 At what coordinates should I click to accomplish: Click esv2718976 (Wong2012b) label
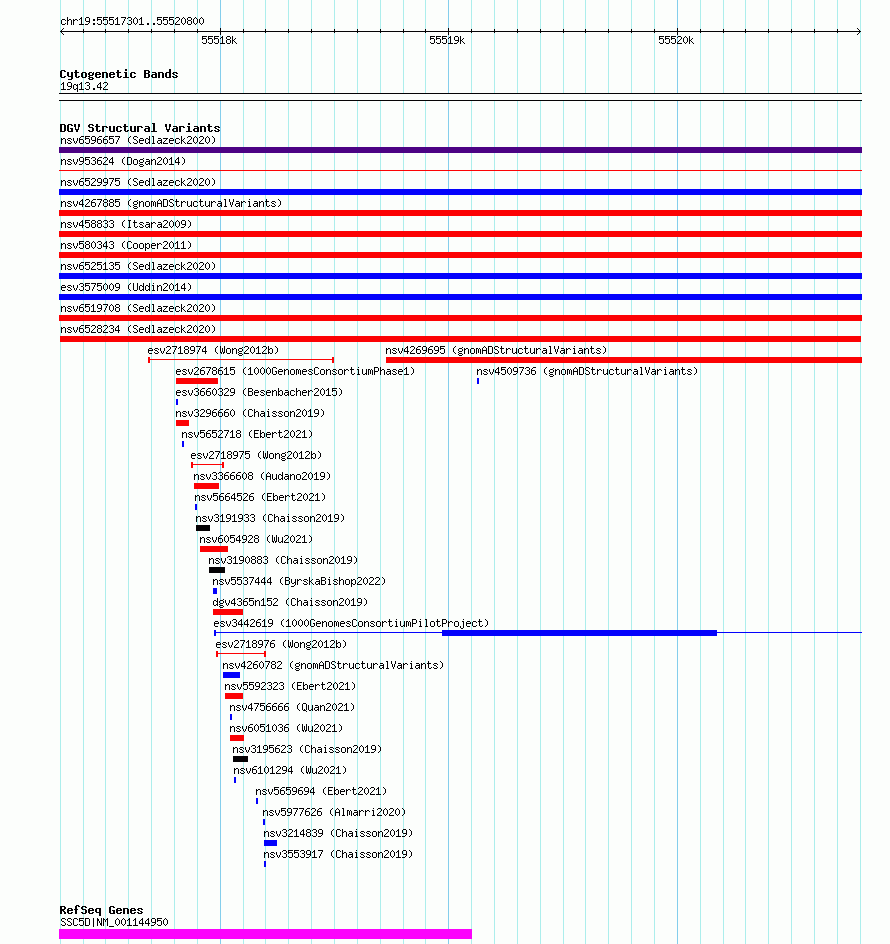[x=281, y=645]
